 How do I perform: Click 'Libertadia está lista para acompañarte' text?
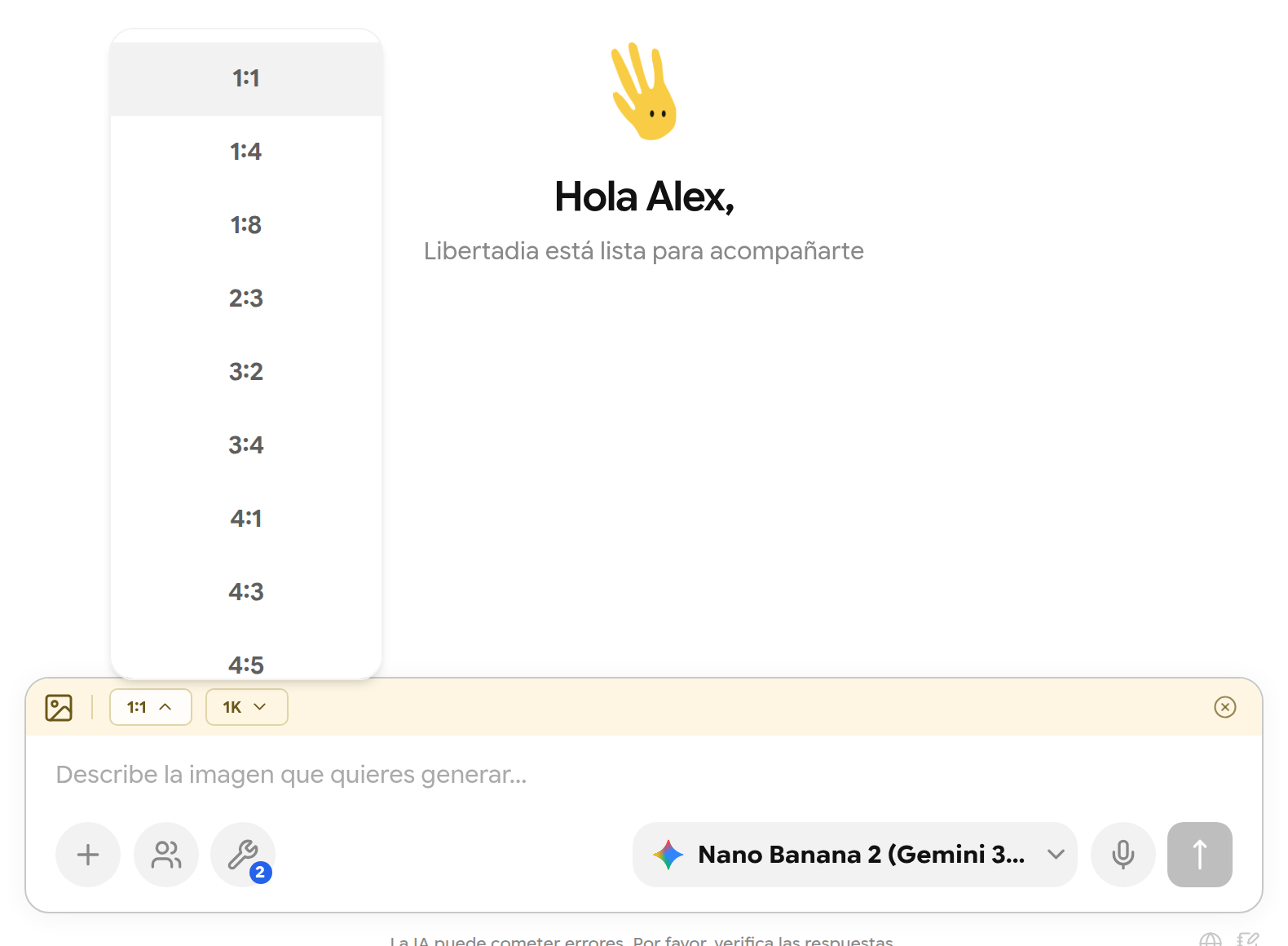(644, 251)
